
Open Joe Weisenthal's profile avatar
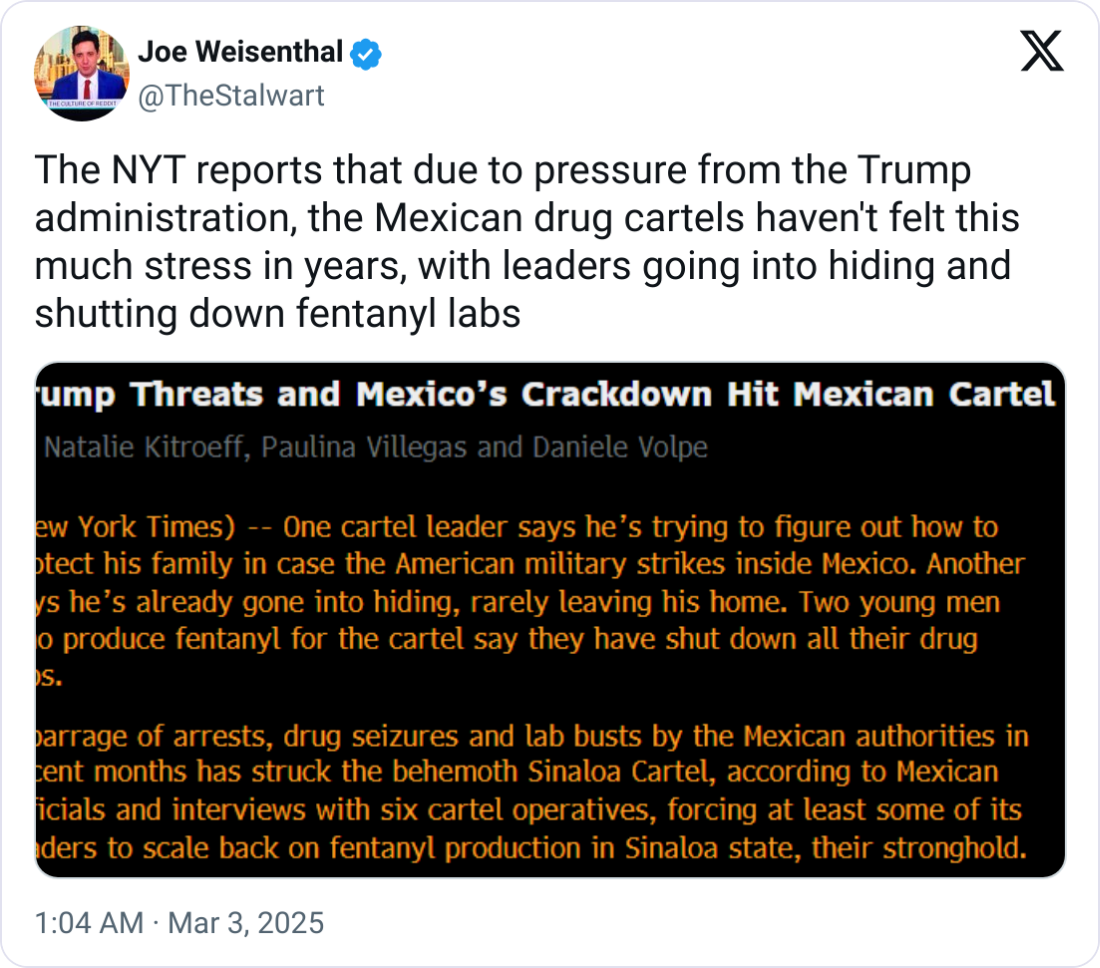coord(83,73)
